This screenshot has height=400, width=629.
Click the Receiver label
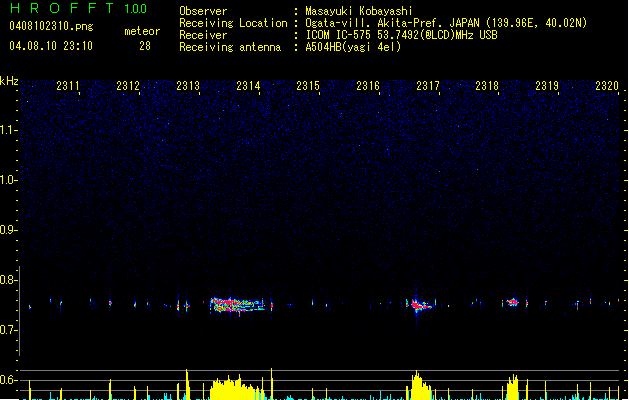(203, 35)
